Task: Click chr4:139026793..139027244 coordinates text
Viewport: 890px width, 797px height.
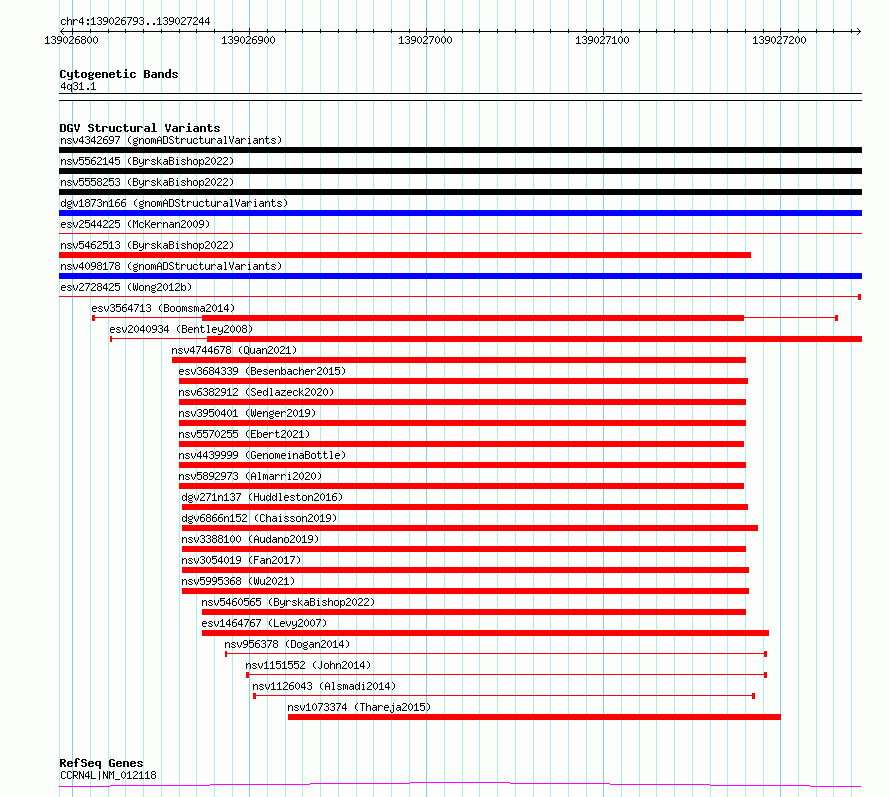Action: (x=135, y=21)
